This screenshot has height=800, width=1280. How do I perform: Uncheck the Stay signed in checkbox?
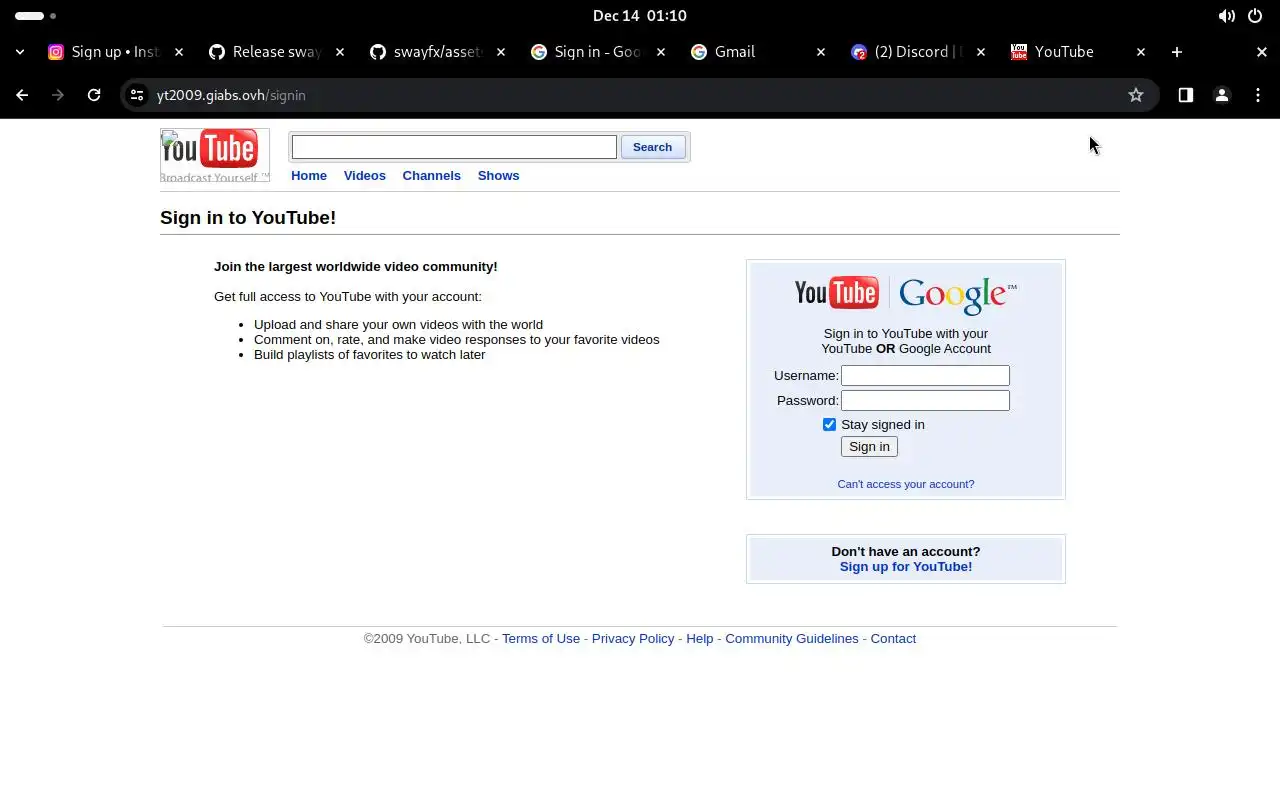pos(829,425)
